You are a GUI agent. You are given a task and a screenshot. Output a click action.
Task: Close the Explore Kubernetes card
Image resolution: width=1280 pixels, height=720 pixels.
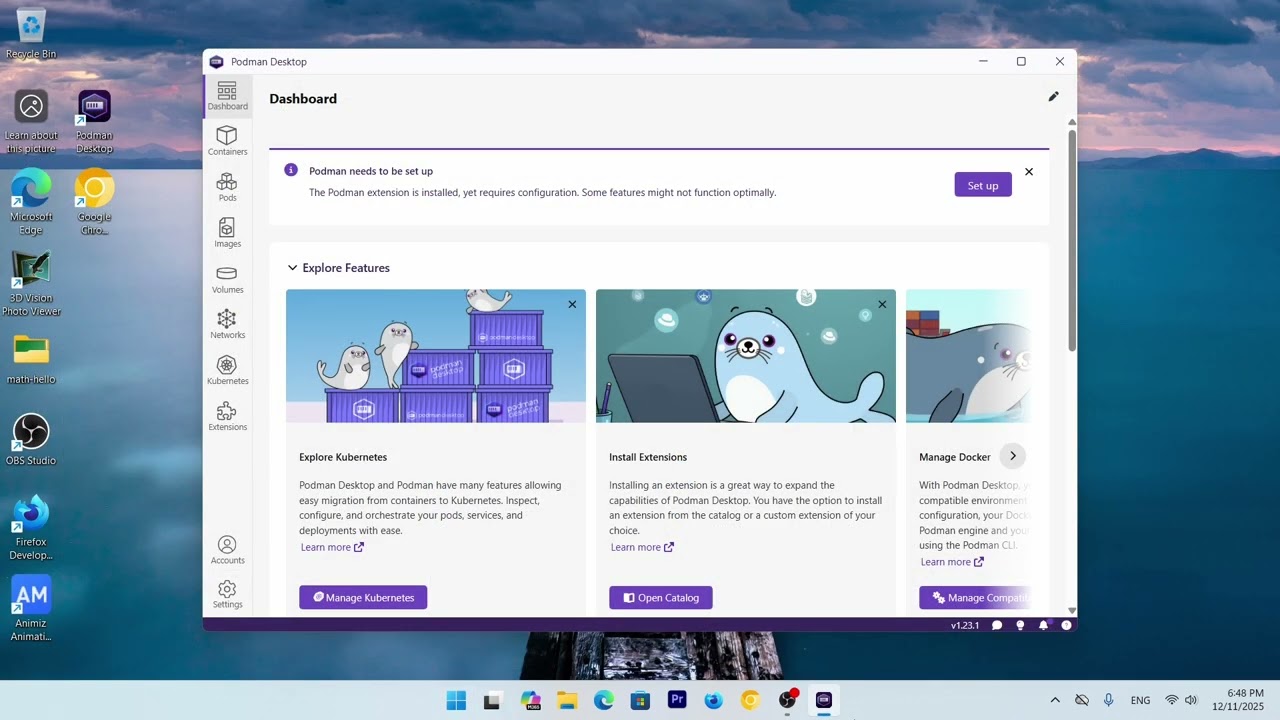(572, 304)
